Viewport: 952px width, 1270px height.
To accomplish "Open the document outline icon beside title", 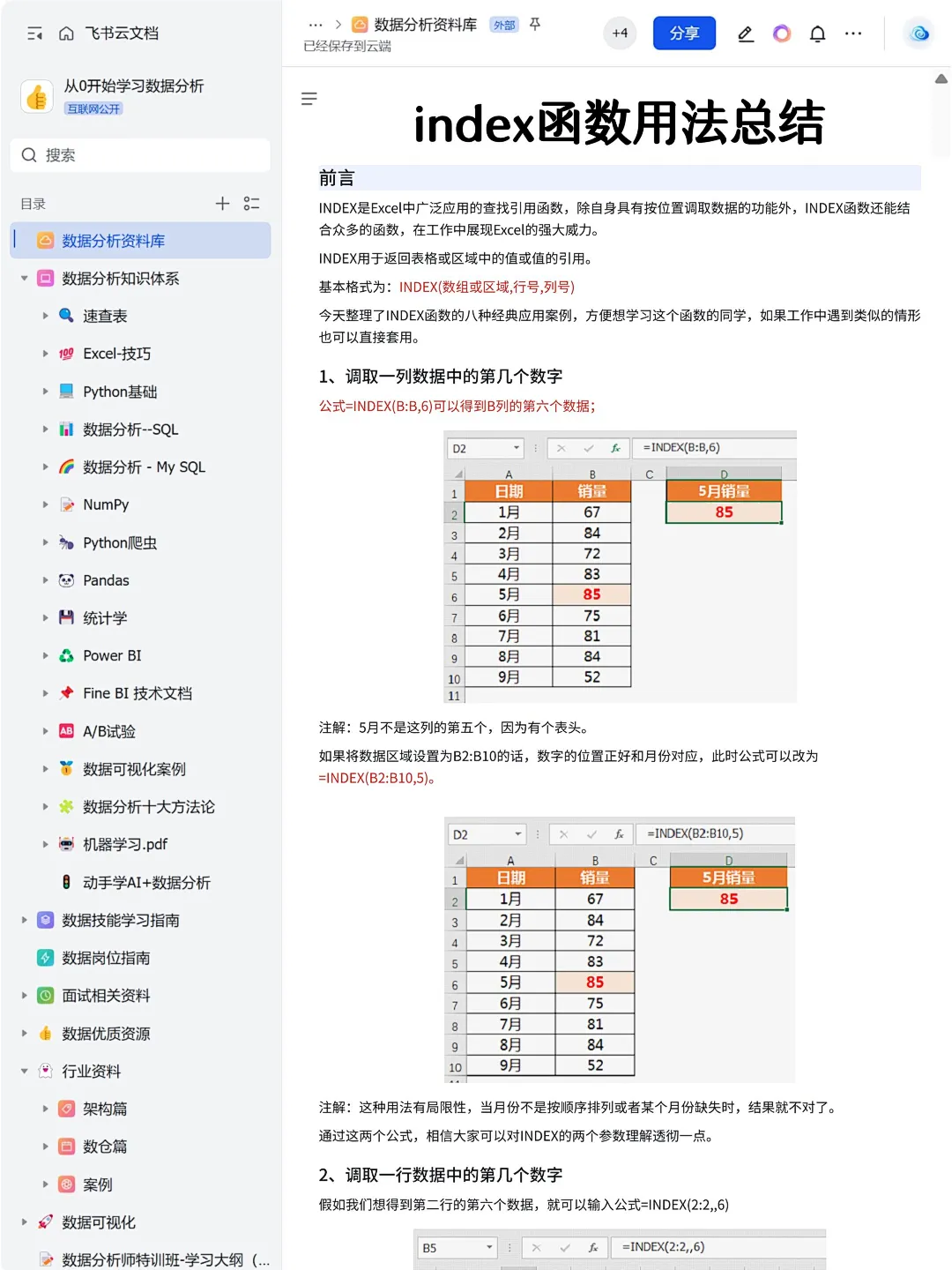I will [309, 99].
